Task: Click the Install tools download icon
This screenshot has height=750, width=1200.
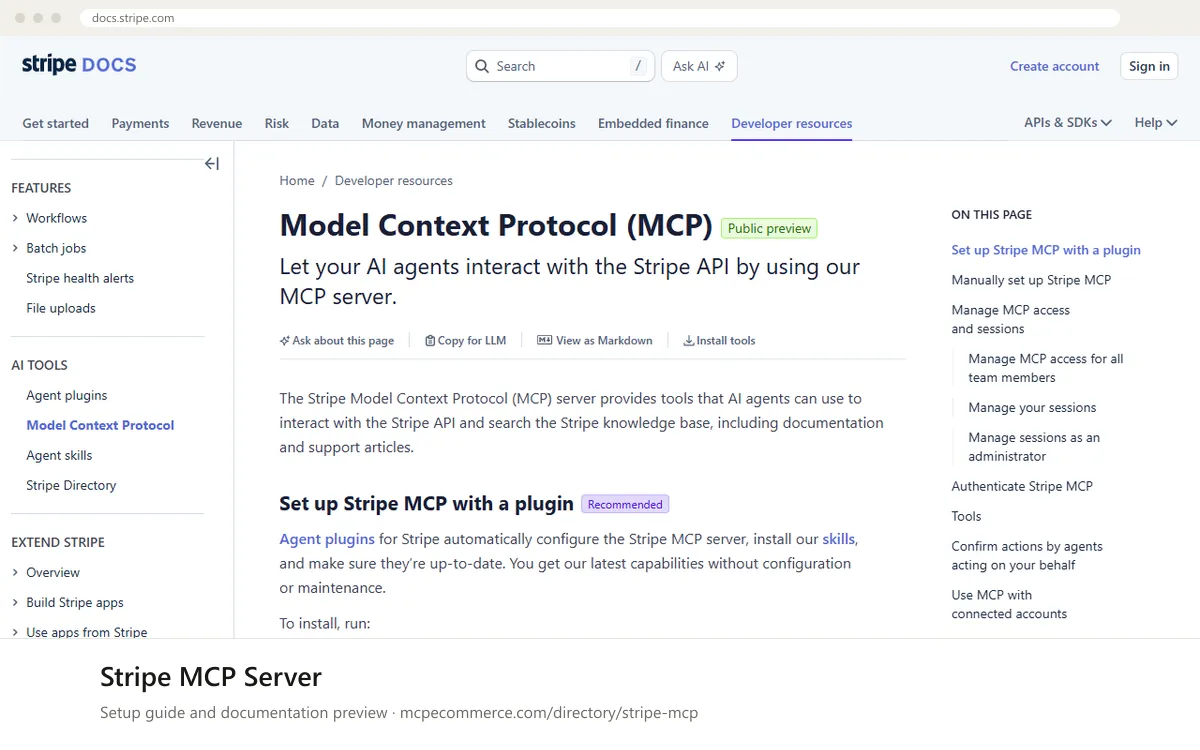Action: [689, 341]
